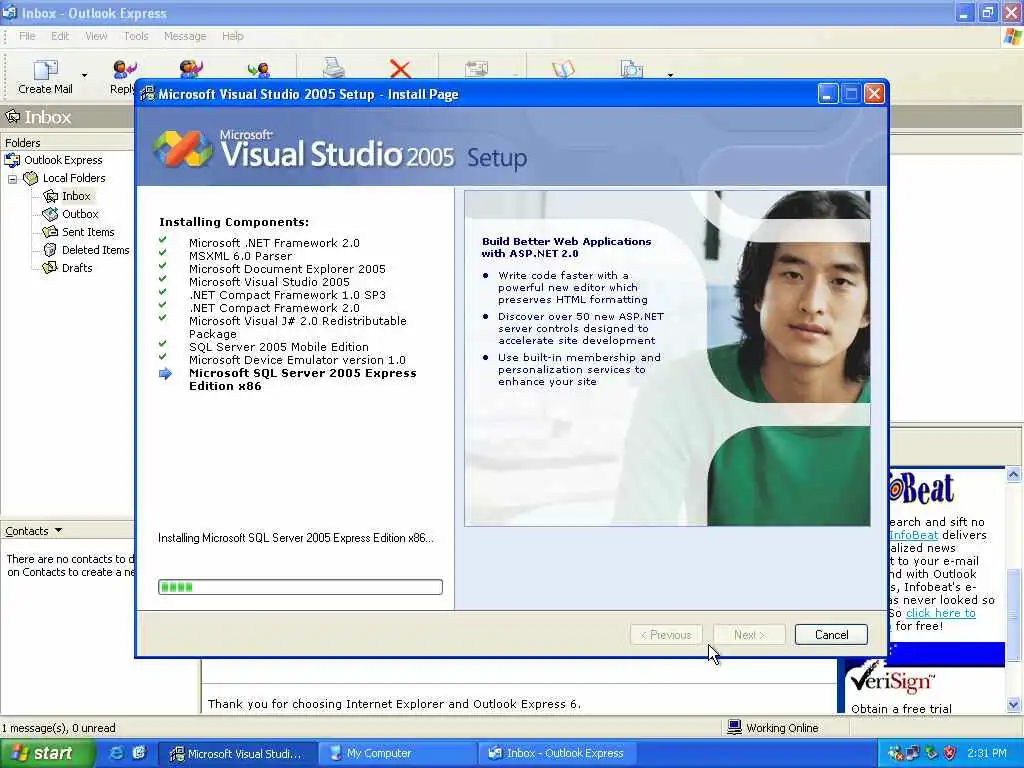
Task: Switch to My Computer taskbar button
Action: (398, 754)
